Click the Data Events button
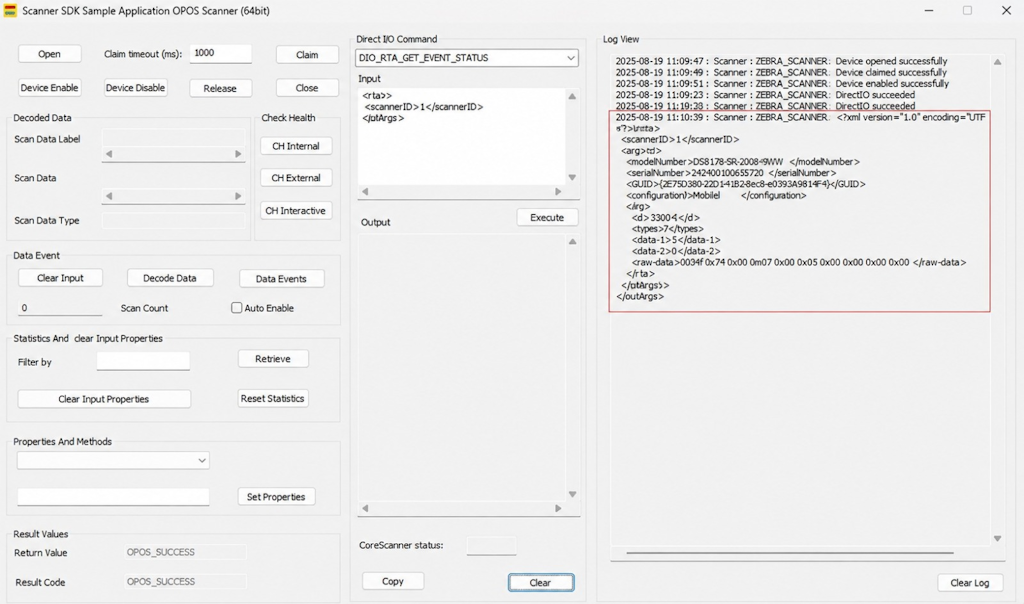The image size is (1024, 604). coord(281,278)
